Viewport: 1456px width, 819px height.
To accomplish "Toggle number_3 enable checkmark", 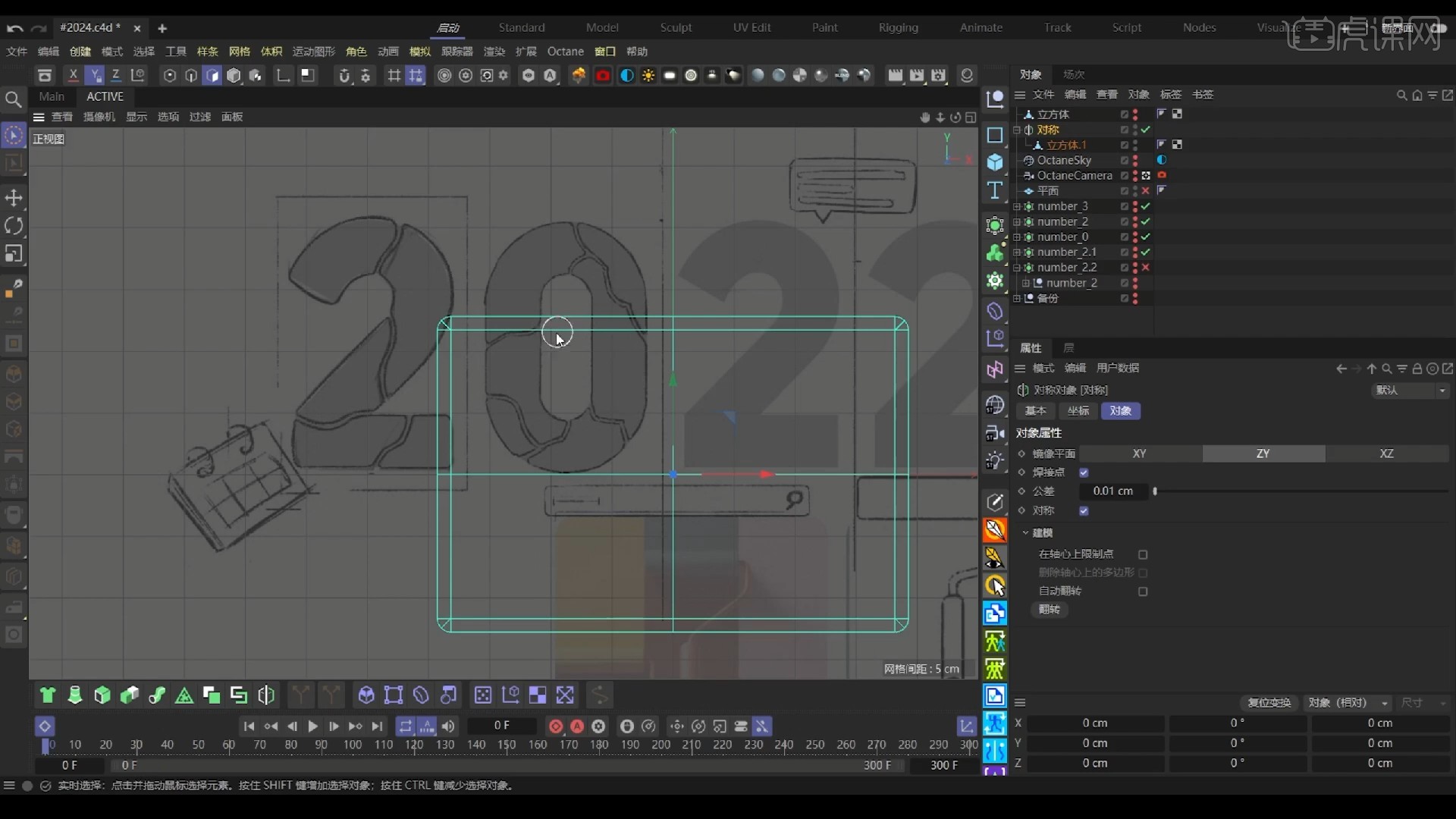I will 1146,206.
